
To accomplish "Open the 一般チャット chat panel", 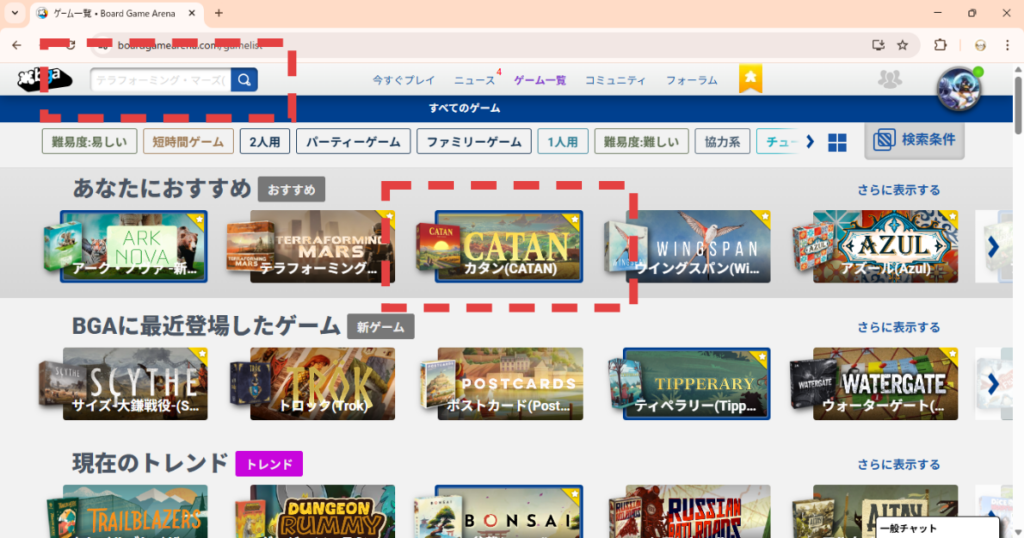I will click(x=936, y=528).
